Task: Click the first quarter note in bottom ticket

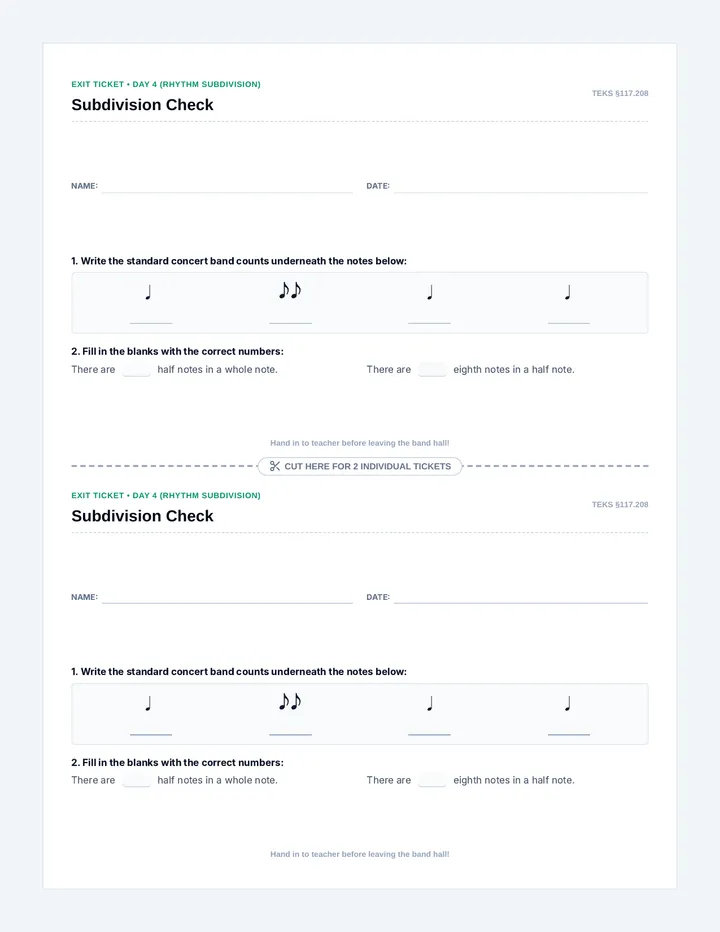Action: pos(149,703)
